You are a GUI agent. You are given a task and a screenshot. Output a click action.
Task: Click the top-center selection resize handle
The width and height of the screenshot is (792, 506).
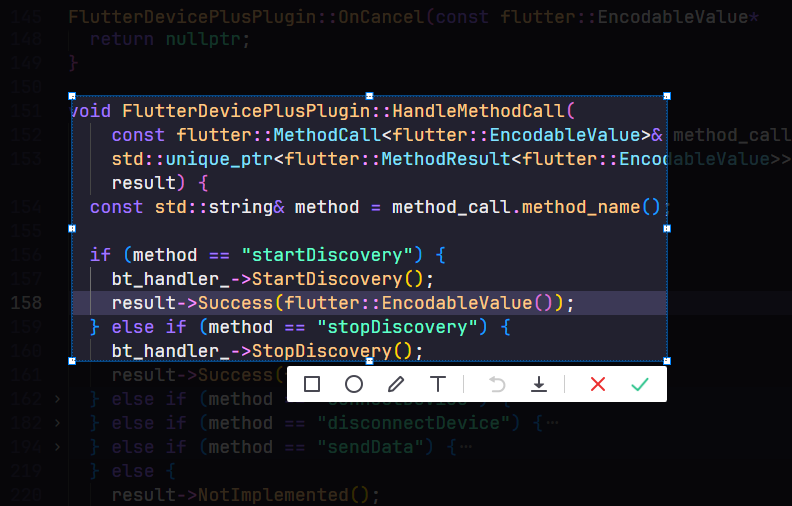(x=369, y=96)
